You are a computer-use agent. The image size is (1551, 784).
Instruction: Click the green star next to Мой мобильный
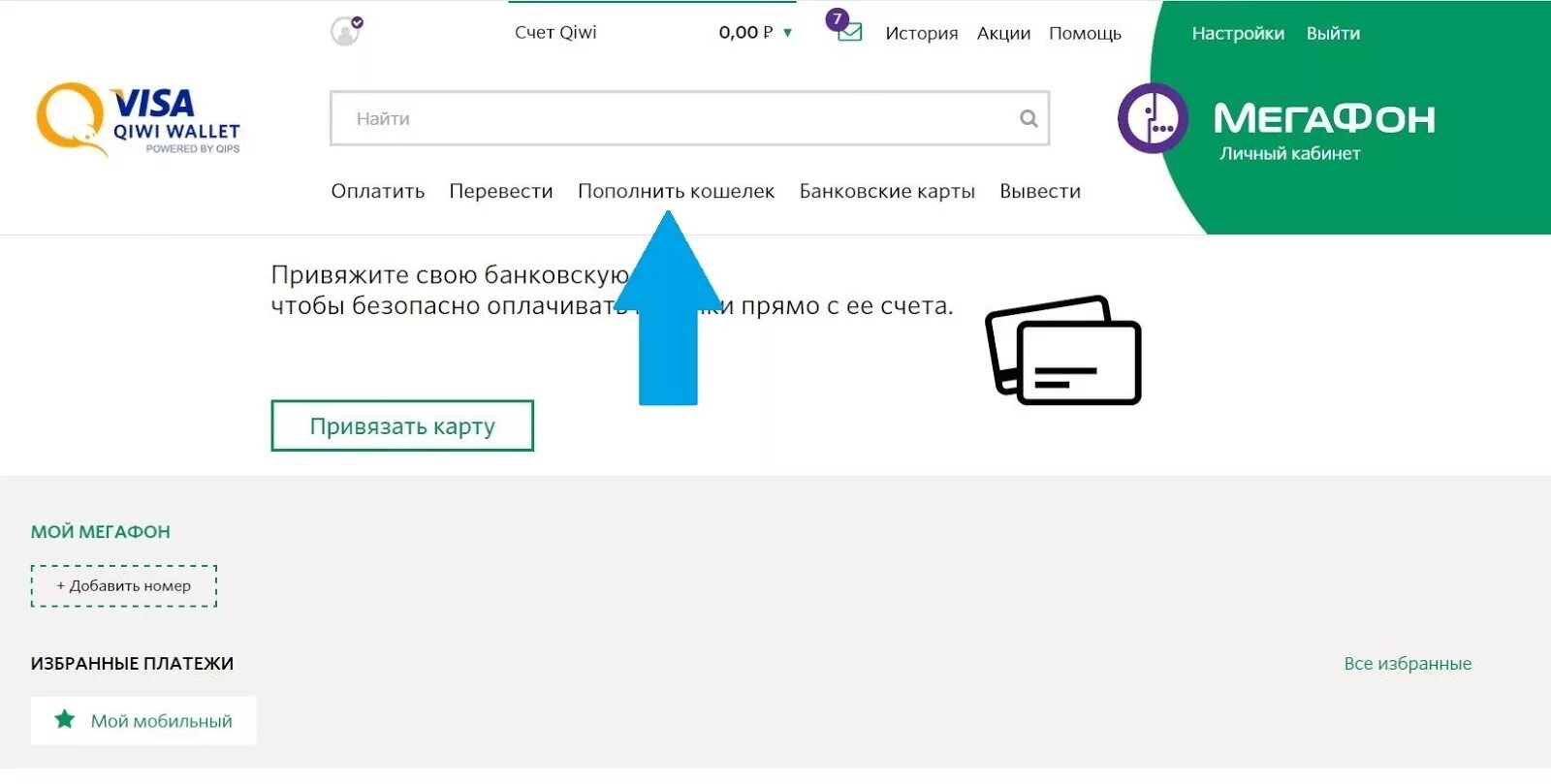pyautogui.click(x=65, y=719)
